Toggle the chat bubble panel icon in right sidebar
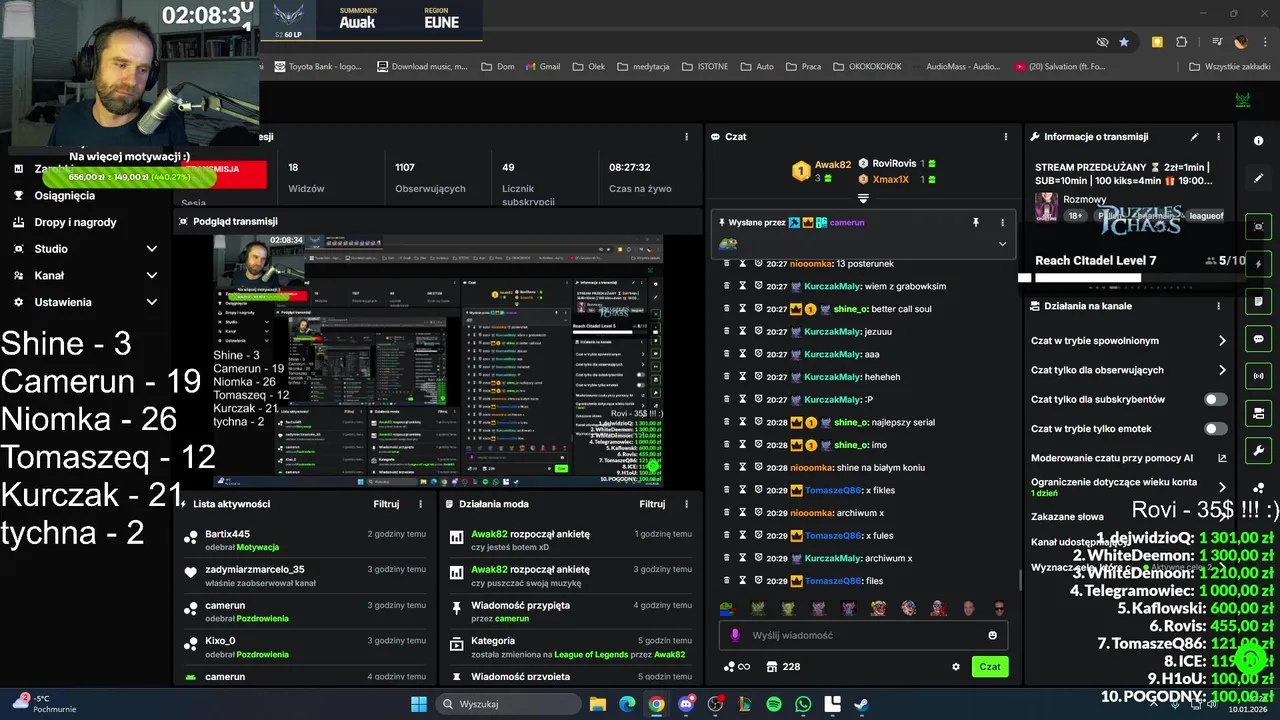This screenshot has height=720, width=1280. [x=1258, y=339]
